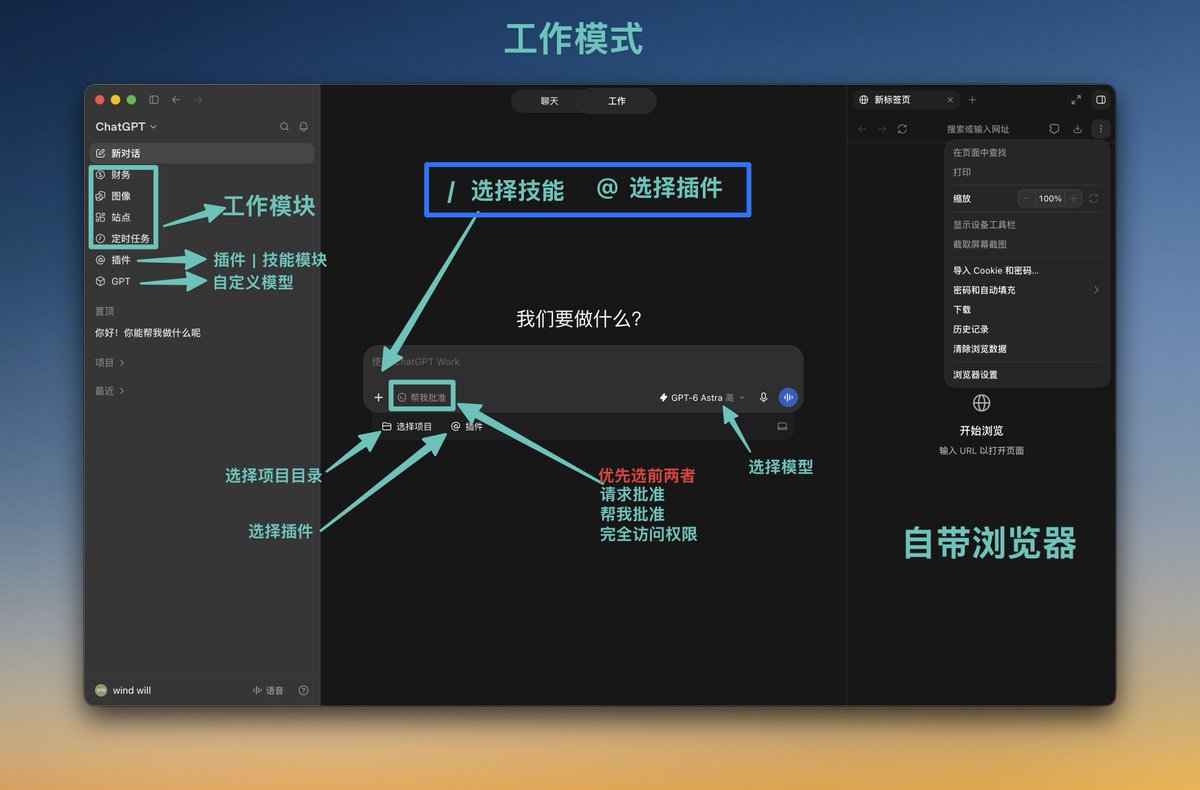Open search in the ChatGPT sidebar
This screenshot has height=790, width=1200.
284,127
